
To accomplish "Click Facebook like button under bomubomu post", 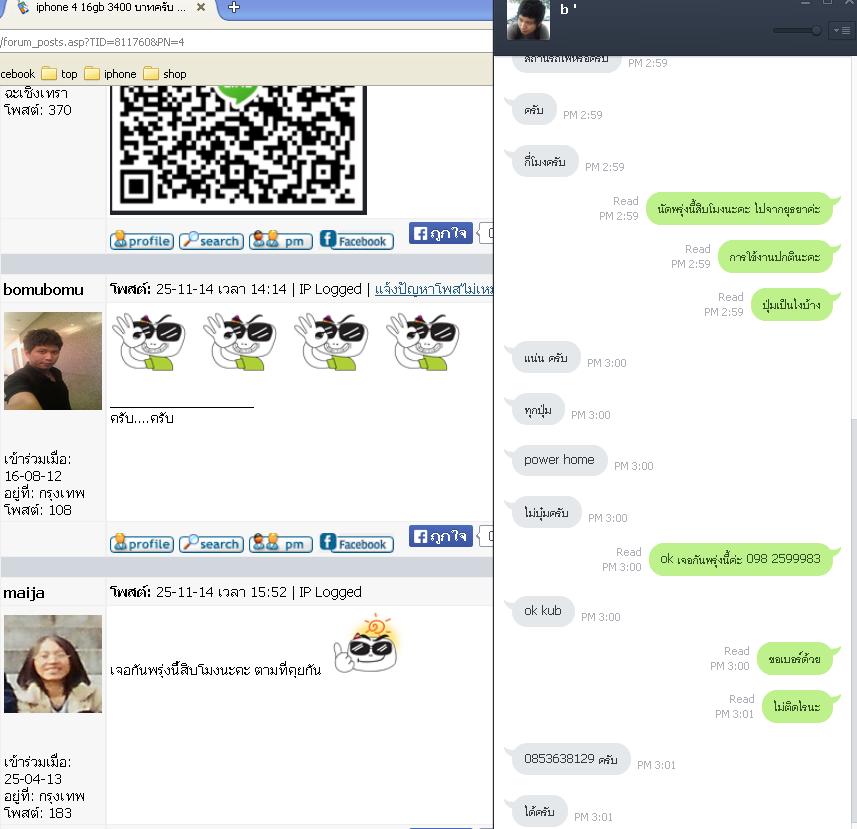I will pyautogui.click(x=441, y=536).
